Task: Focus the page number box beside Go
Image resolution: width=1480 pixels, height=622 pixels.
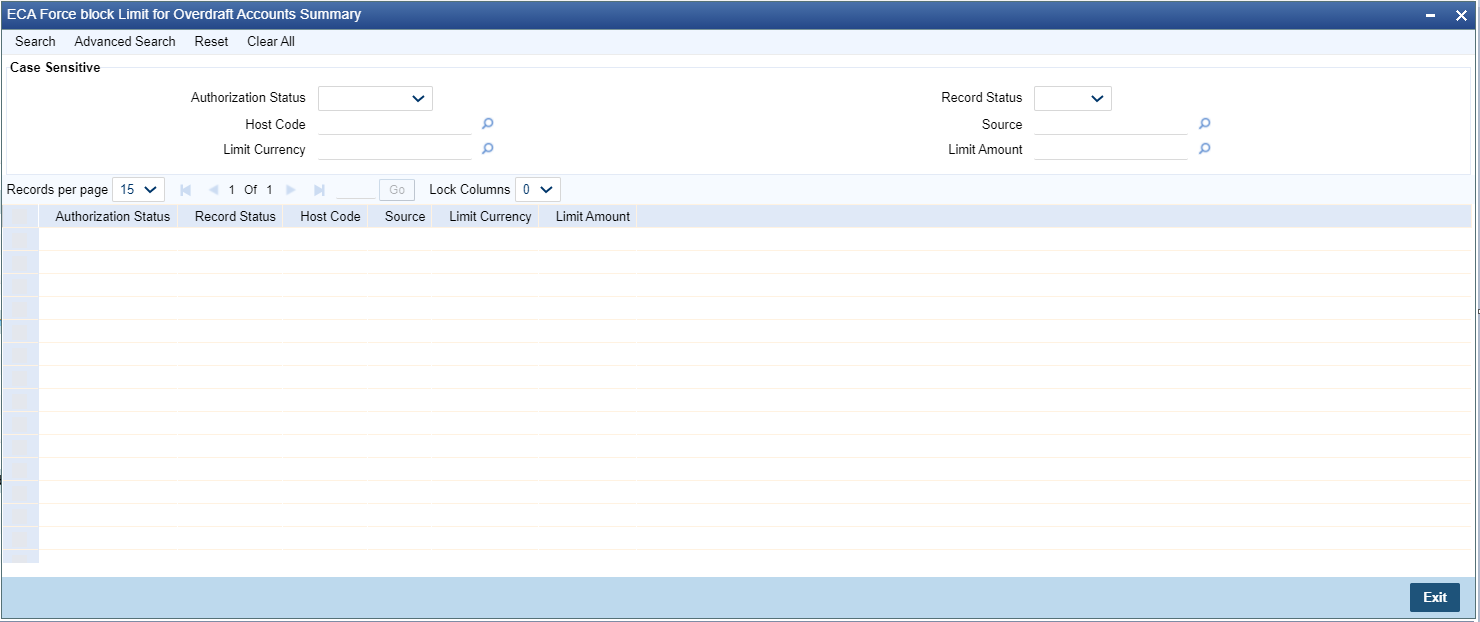Action: pyautogui.click(x=356, y=189)
